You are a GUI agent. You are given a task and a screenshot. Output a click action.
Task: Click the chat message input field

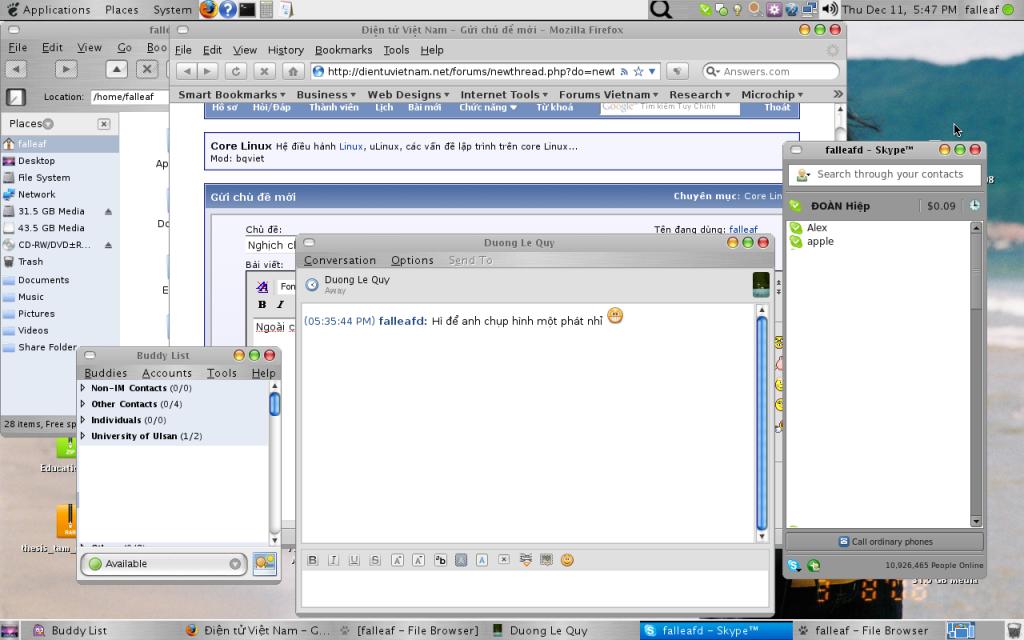coord(534,589)
